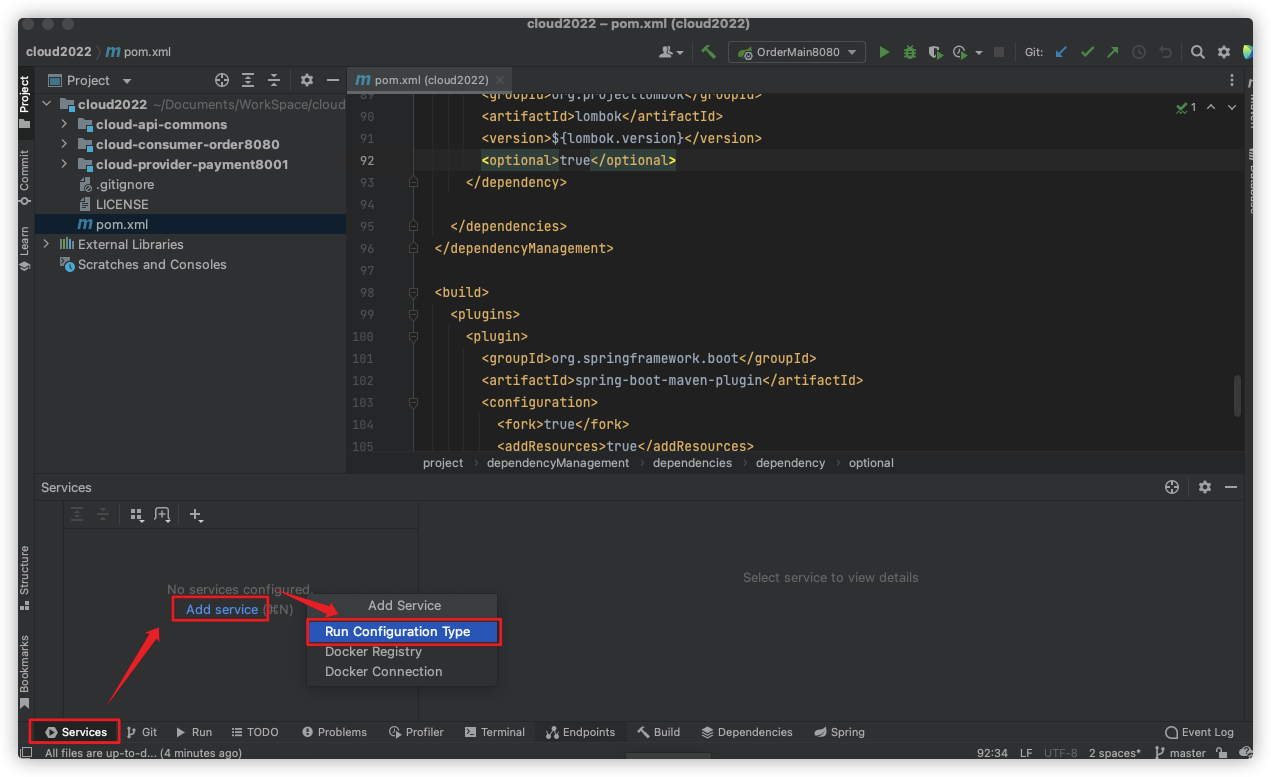Open the Event Log button
This screenshot has width=1271, height=777.
1200,732
